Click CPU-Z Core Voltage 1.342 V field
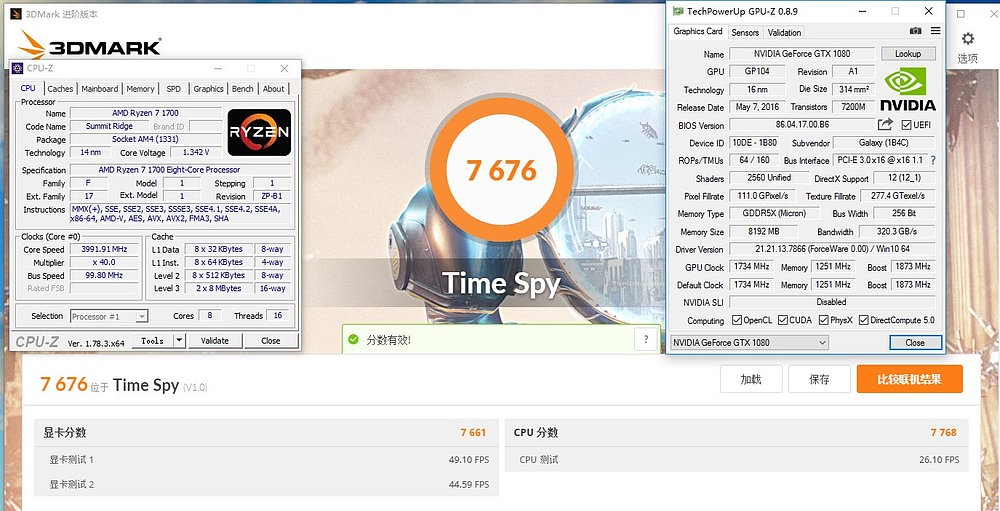Image resolution: width=1000 pixels, height=511 pixels. pyautogui.click(x=196, y=152)
